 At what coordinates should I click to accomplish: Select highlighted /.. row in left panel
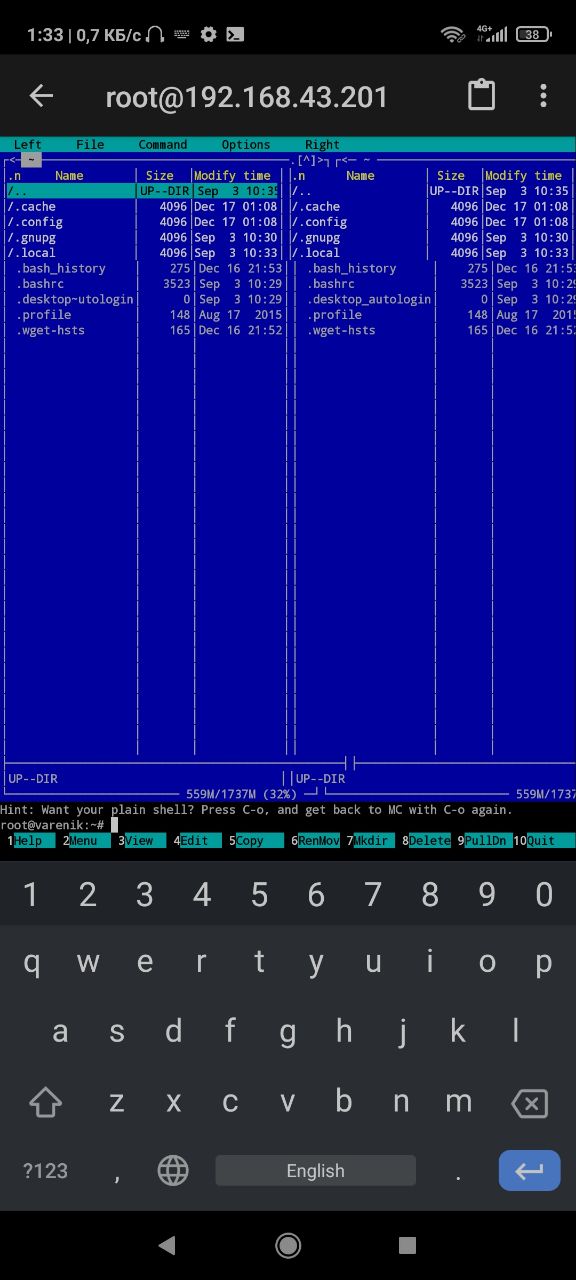pos(145,191)
